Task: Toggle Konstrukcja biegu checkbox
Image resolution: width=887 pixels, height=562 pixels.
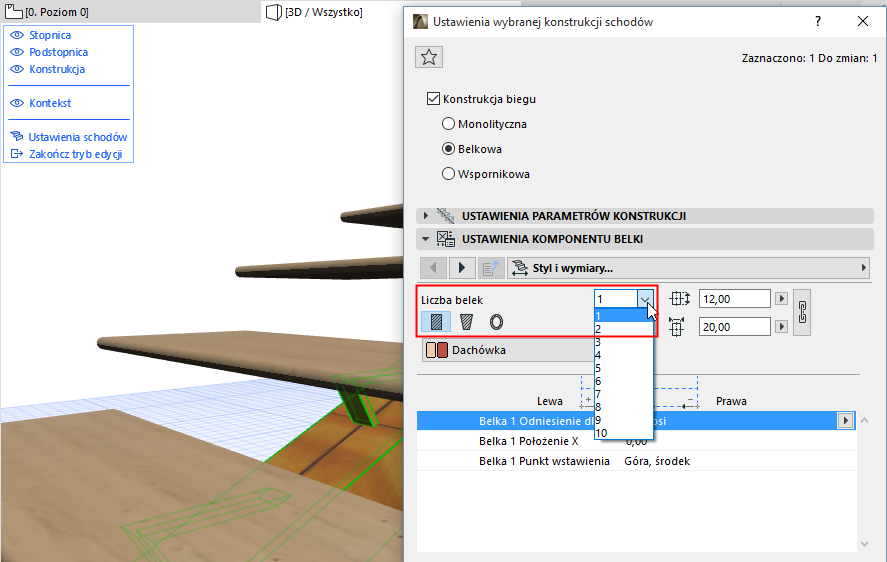Action: pos(433,99)
